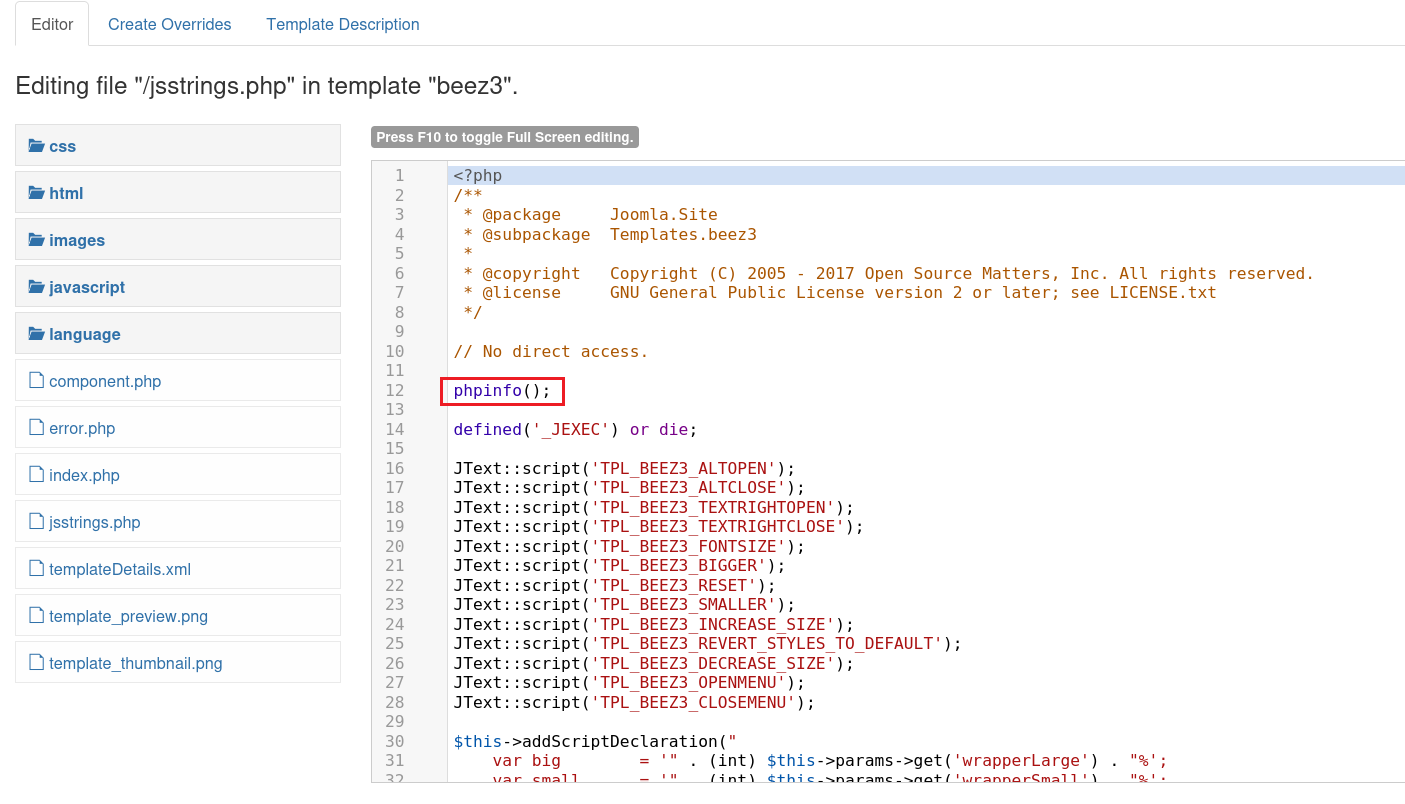This screenshot has height=804, width=1405.
Task: Open index.php in the file list
Action: pyautogui.click(x=84, y=475)
